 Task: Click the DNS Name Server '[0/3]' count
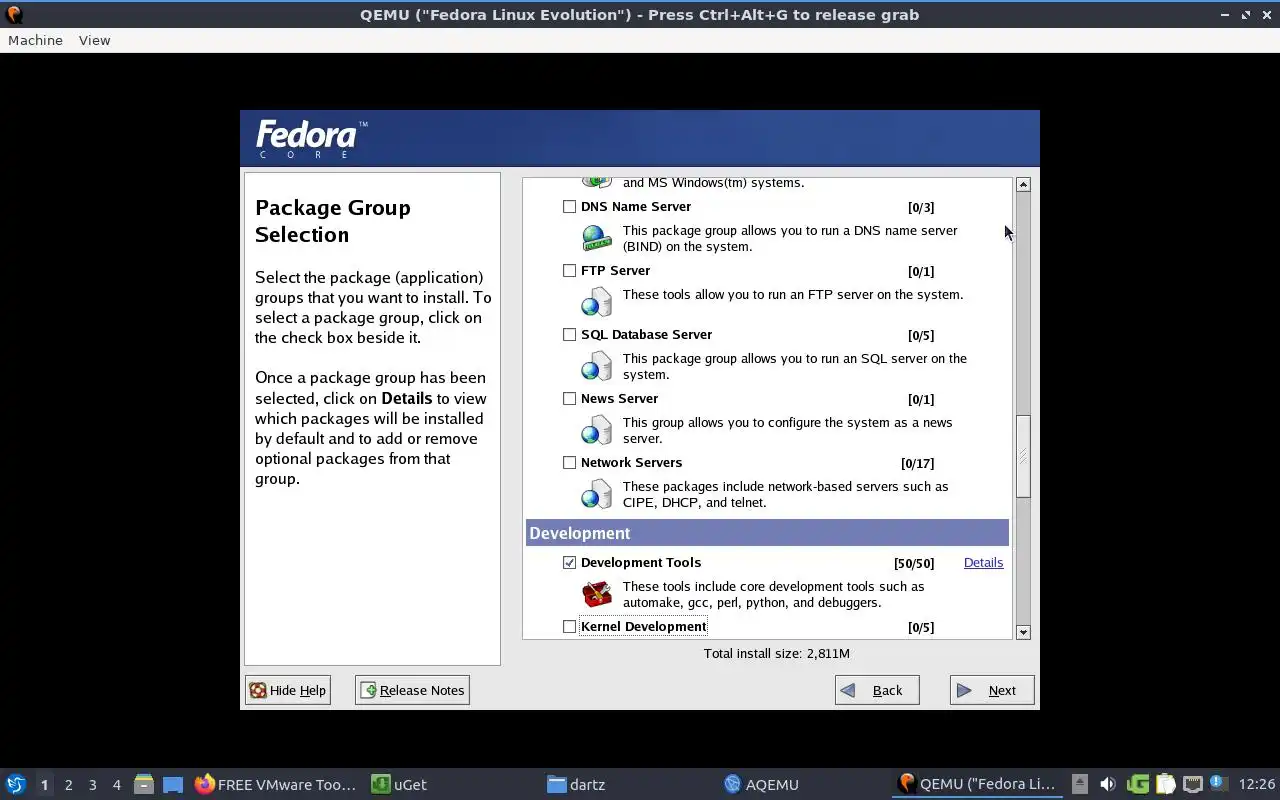tap(921, 207)
